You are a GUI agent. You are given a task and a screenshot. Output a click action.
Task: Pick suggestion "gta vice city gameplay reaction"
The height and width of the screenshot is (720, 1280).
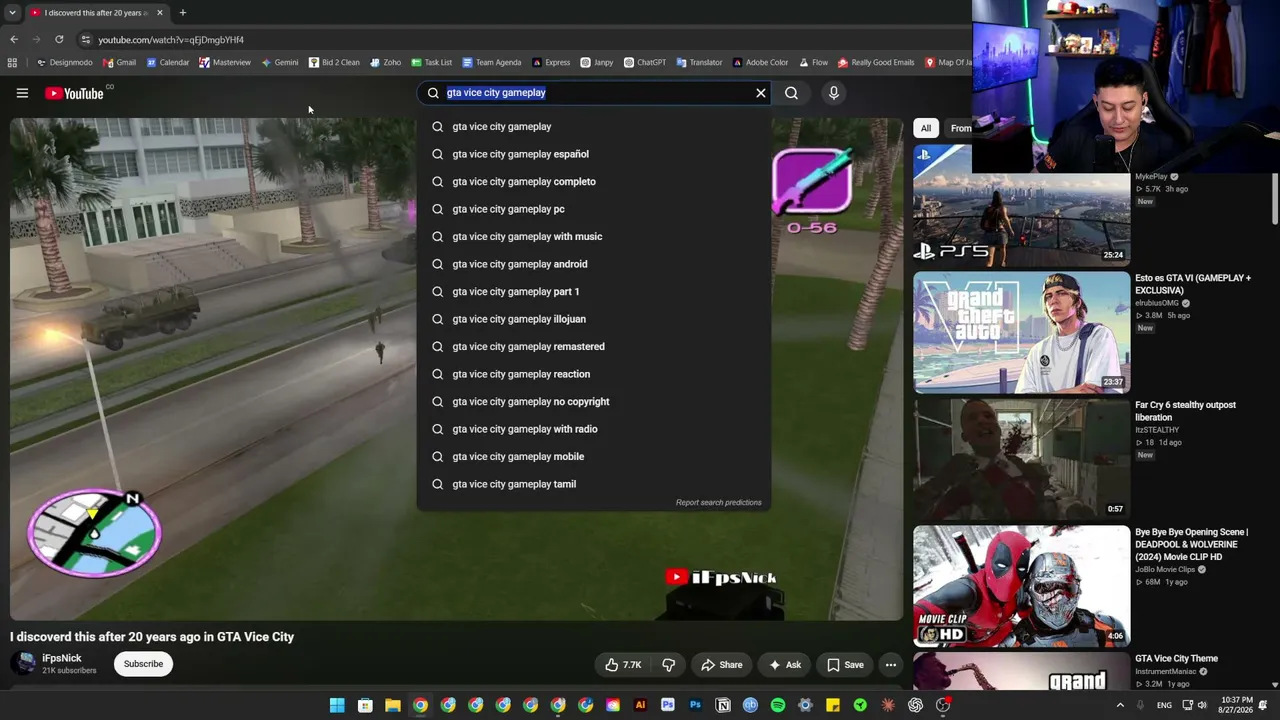(594, 374)
